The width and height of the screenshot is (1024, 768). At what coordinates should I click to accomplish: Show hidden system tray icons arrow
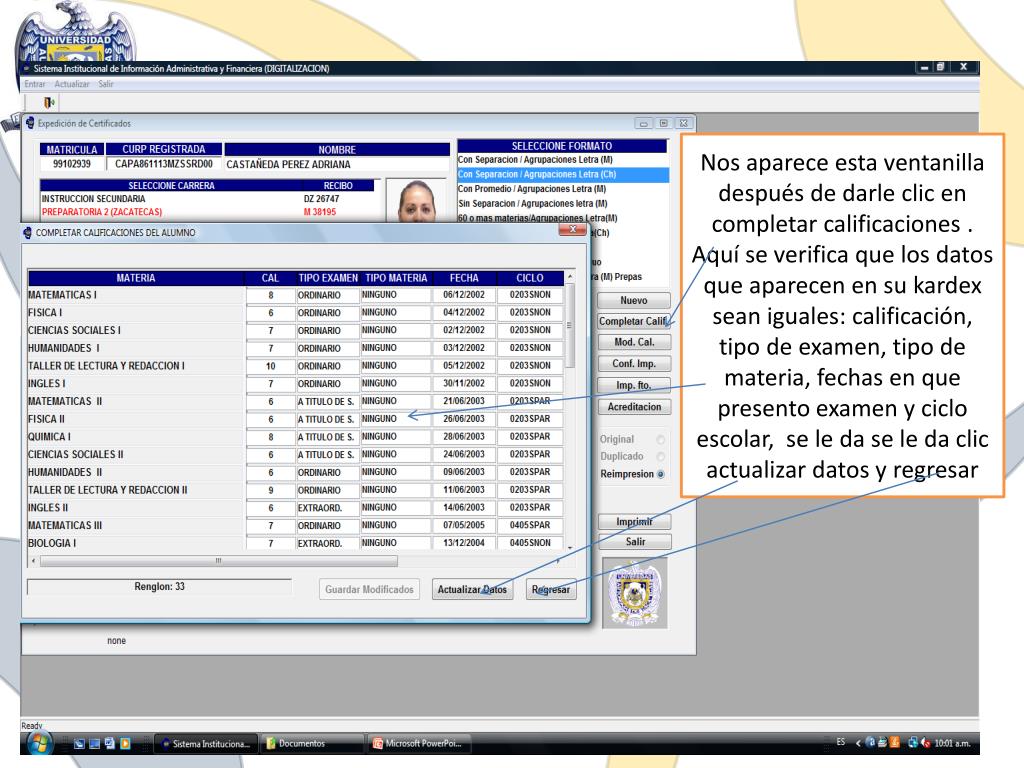(858, 743)
